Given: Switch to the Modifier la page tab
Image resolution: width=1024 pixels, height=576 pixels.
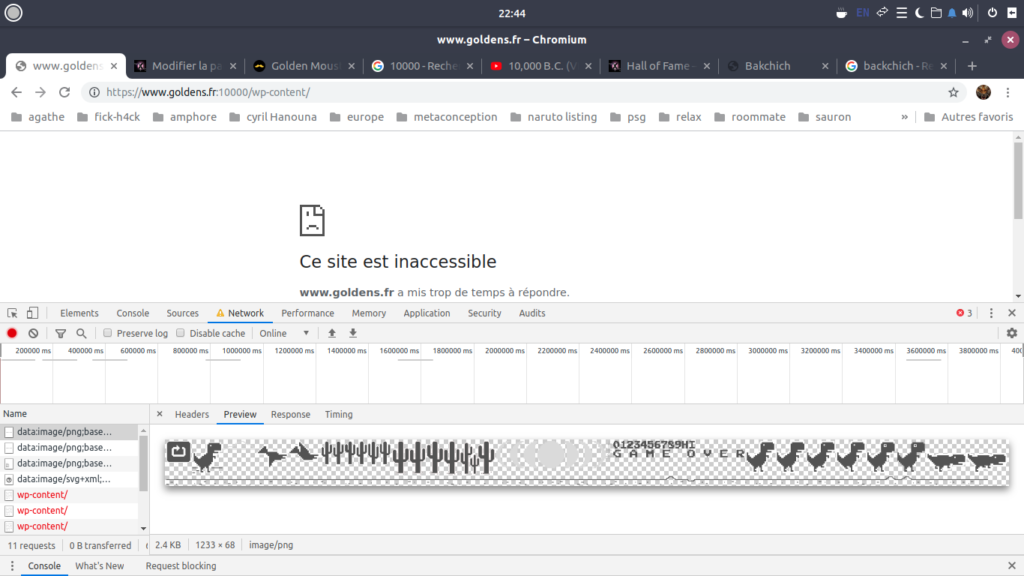Looking at the screenshot, I should [x=185, y=66].
